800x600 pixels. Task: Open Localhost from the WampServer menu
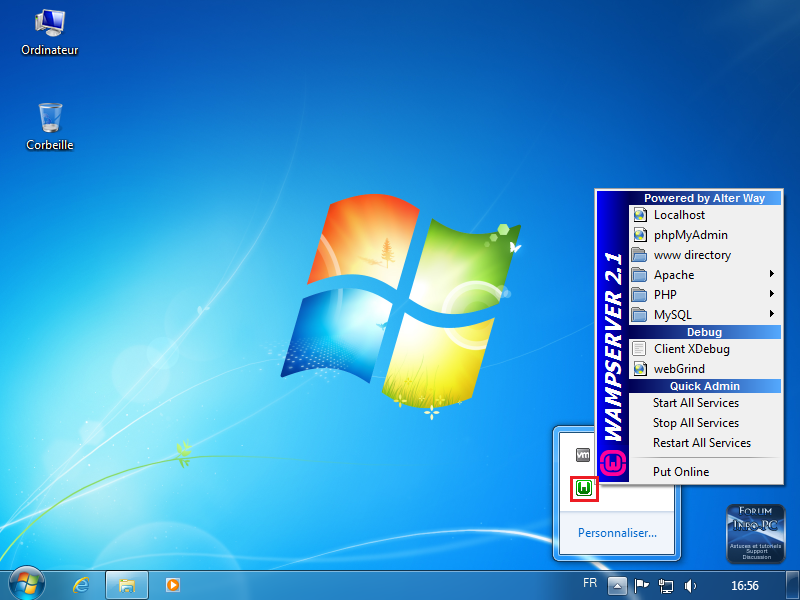pos(706,215)
